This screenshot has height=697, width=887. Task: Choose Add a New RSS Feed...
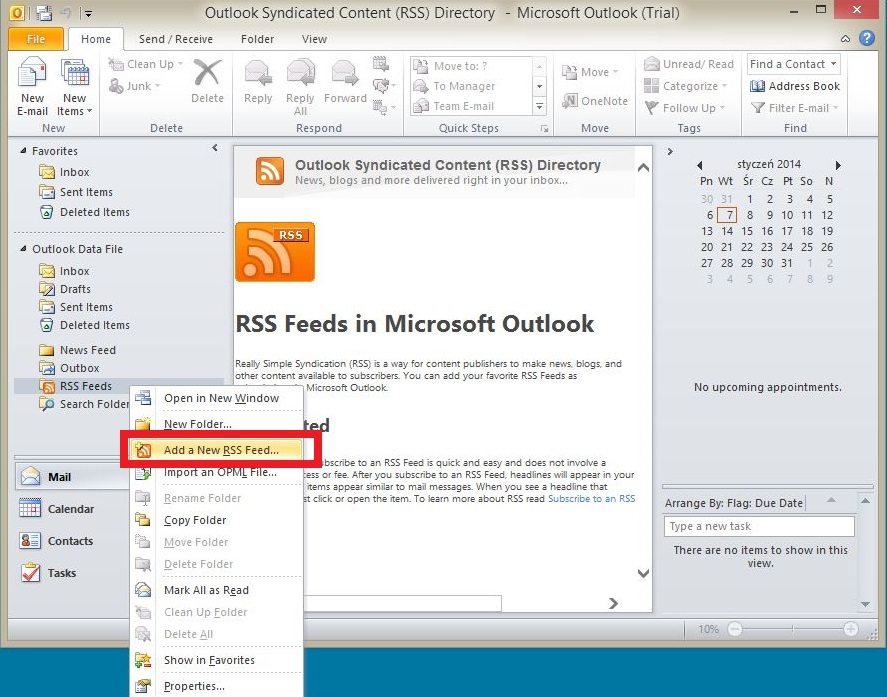217,450
